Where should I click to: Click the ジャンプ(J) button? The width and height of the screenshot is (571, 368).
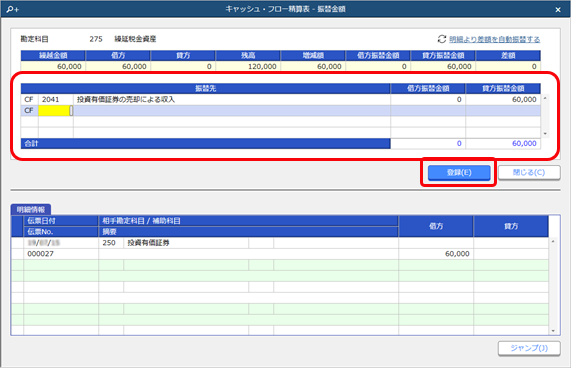point(529,348)
